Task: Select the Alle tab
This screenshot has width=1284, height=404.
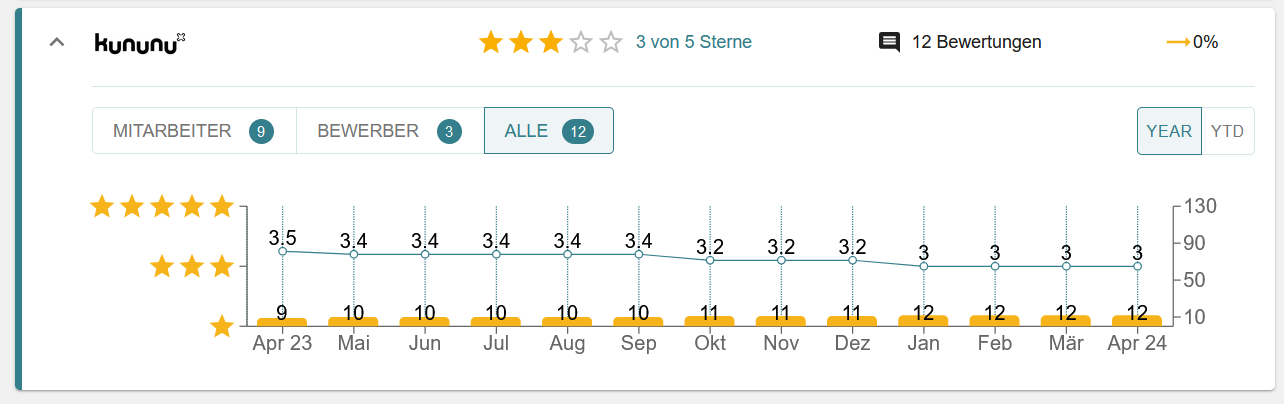Action: point(548,131)
